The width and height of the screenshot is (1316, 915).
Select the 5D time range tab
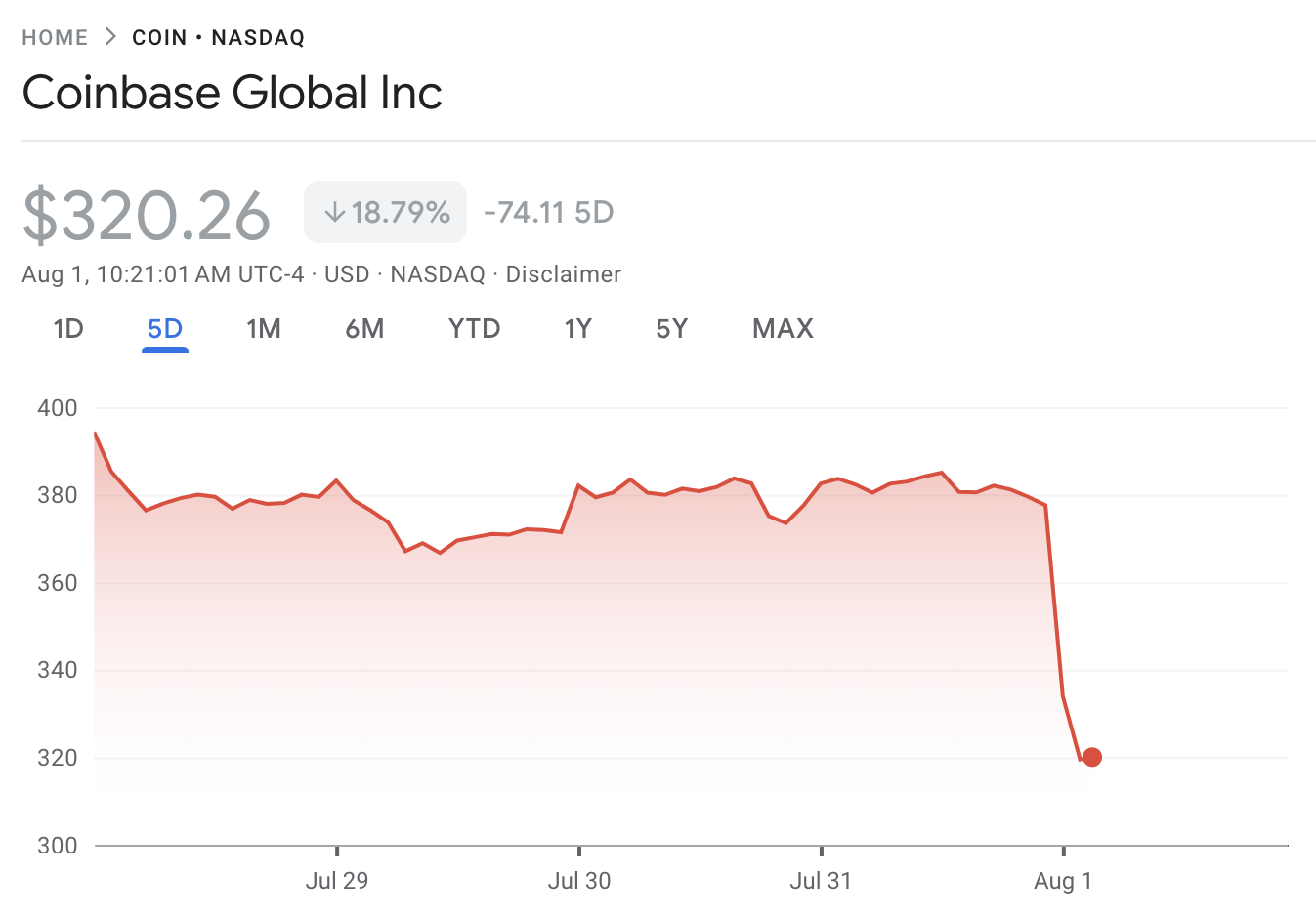pyautogui.click(x=165, y=329)
